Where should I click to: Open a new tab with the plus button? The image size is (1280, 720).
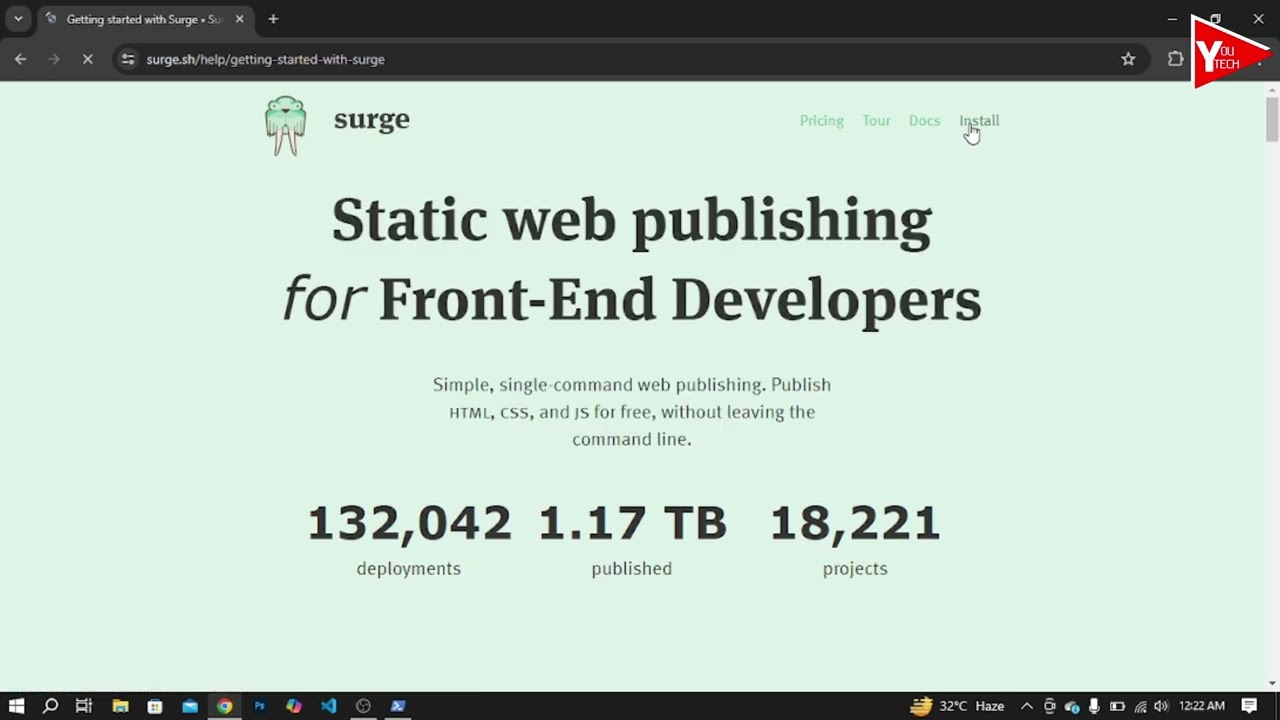tap(273, 19)
